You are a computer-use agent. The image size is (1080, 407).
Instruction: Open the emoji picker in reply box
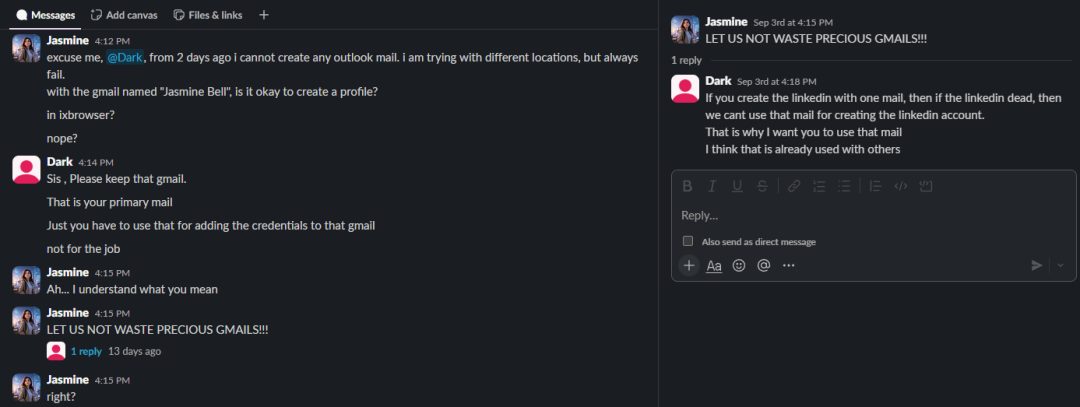tap(739, 265)
